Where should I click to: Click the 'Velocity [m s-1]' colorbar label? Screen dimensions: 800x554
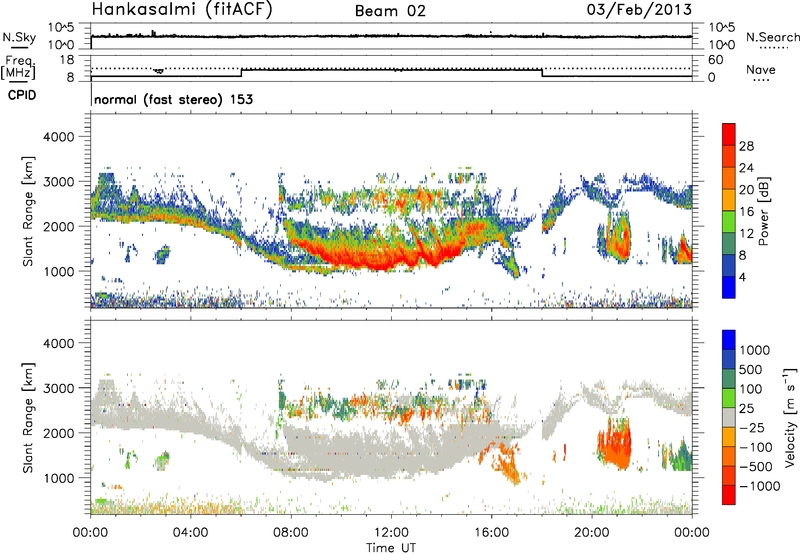(790, 417)
